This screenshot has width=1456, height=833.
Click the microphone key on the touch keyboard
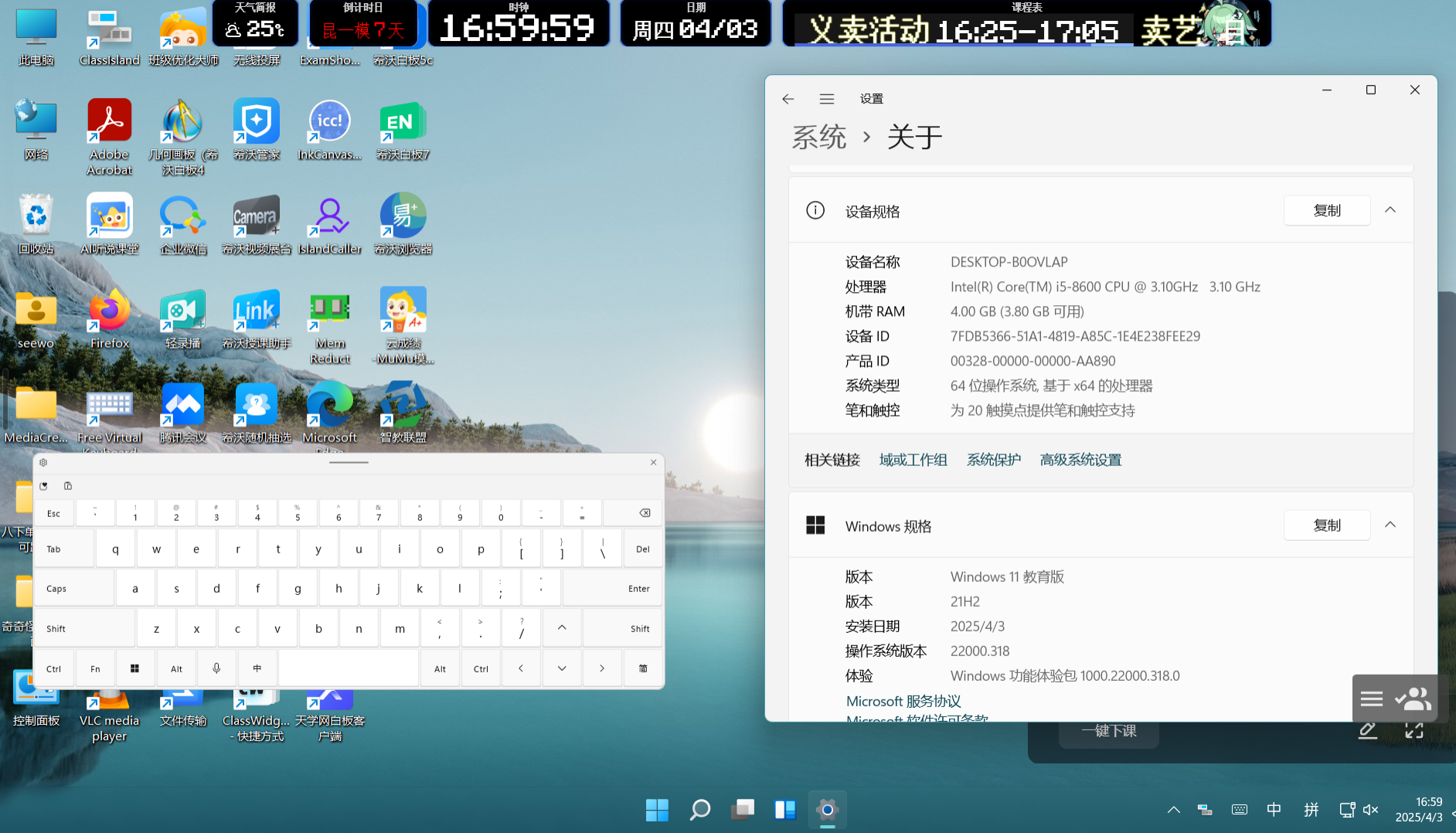tap(216, 668)
